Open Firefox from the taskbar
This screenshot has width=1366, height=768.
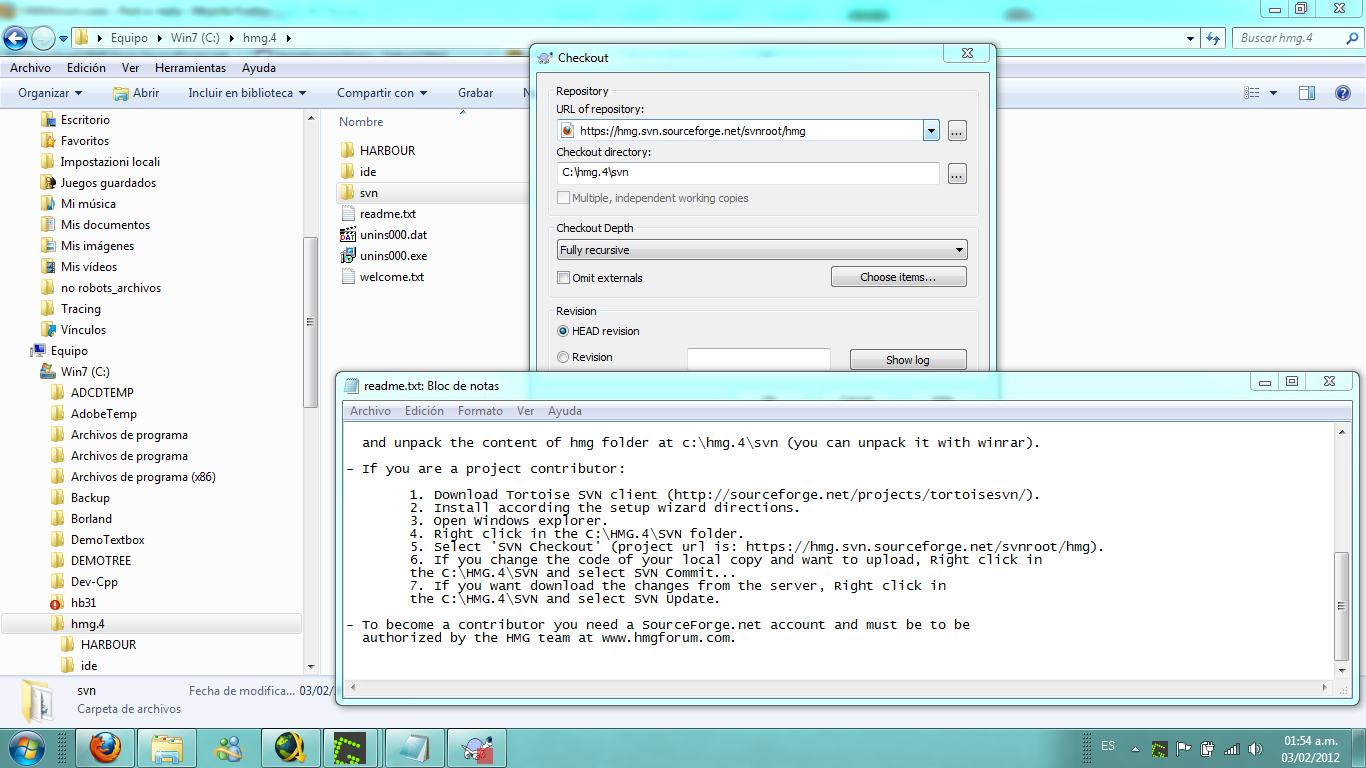(x=105, y=748)
